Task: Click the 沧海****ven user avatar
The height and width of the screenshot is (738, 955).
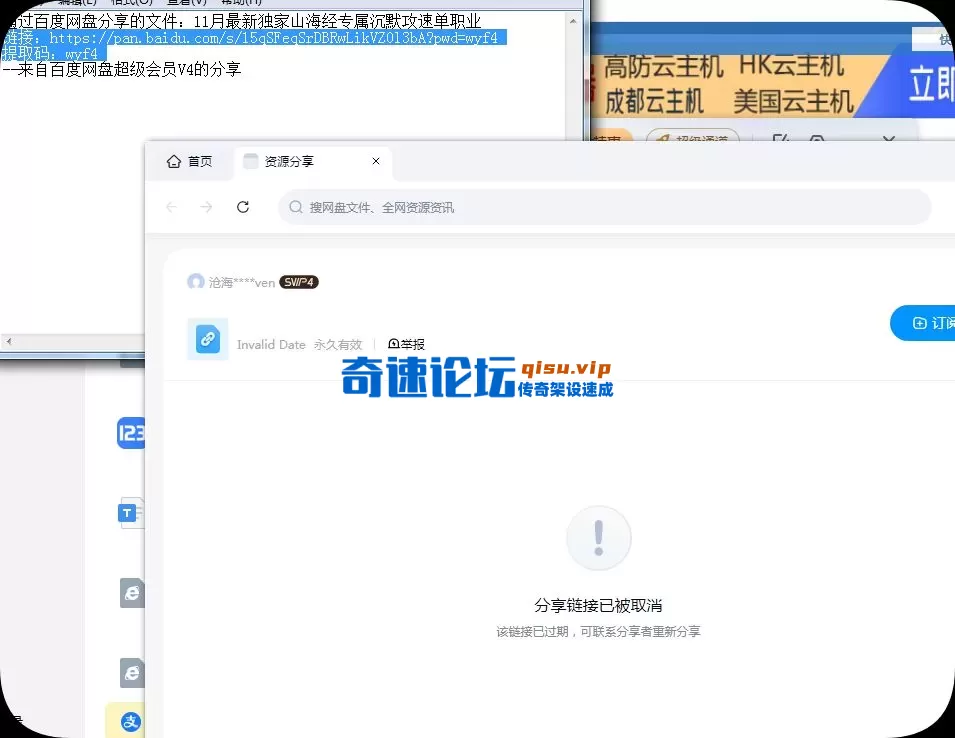Action: (196, 282)
